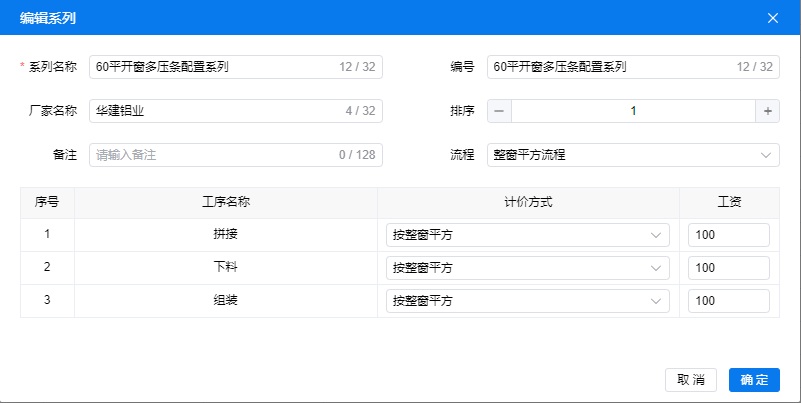Expand 计价方式 dropdown for 组装 row

click(527, 301)
